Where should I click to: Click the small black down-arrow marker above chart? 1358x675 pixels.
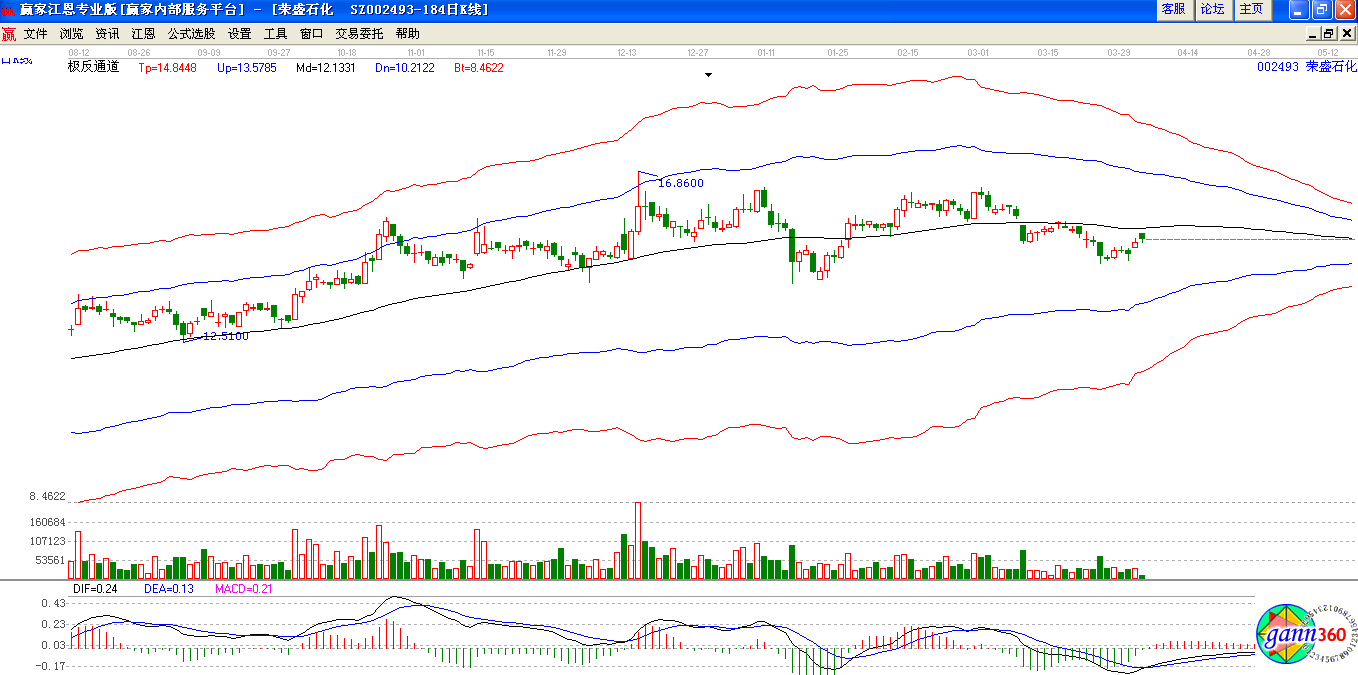point(708,75)
